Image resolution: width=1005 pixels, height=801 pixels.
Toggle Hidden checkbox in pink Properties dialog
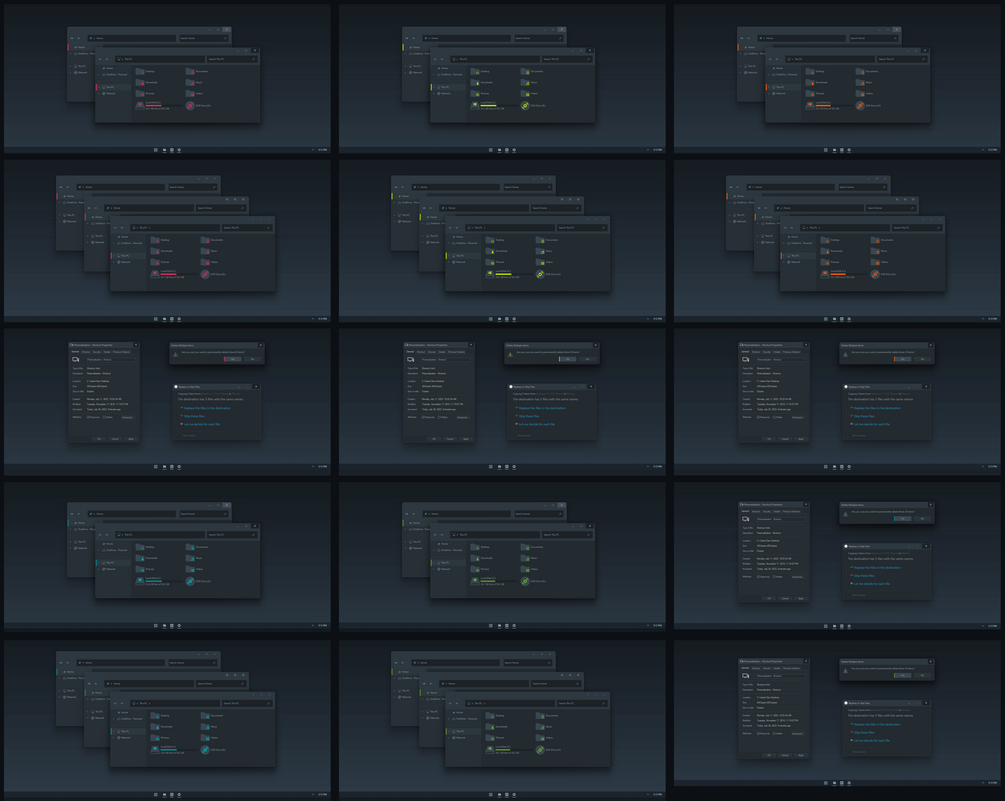pyautogui.click(x=104, y=417)
